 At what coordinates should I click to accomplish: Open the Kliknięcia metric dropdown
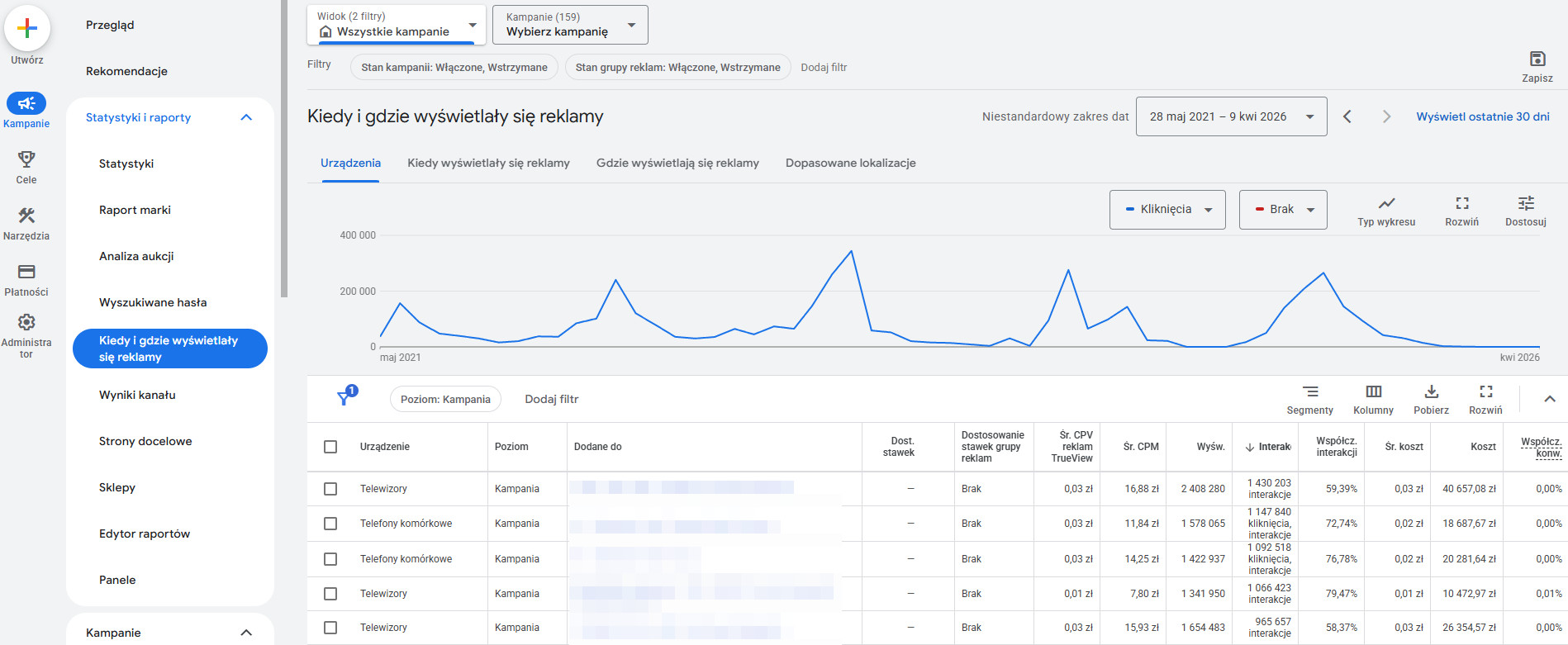click(1166, 210)
